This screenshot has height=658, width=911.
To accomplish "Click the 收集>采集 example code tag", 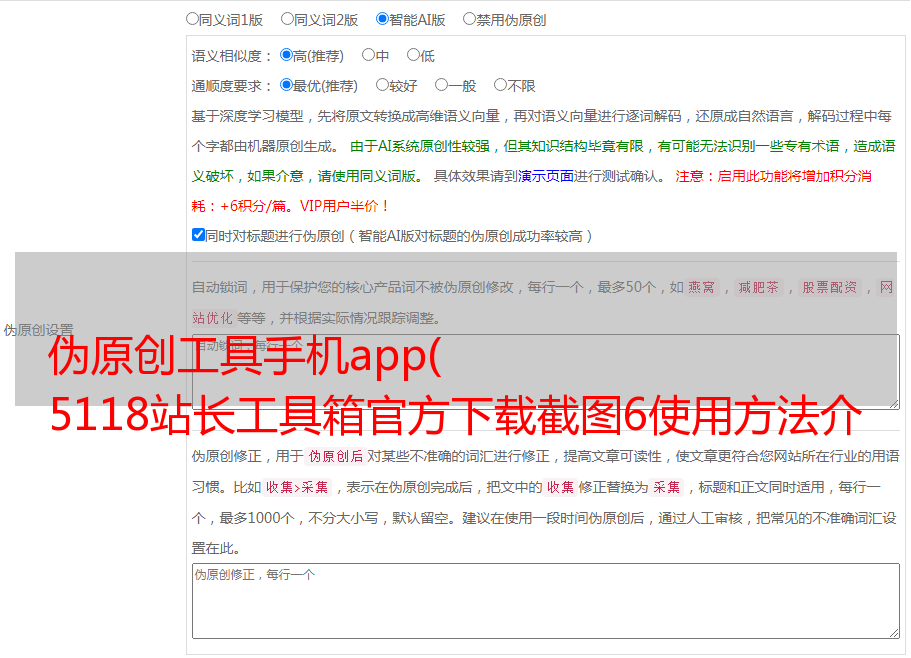I will click(297, 488).
